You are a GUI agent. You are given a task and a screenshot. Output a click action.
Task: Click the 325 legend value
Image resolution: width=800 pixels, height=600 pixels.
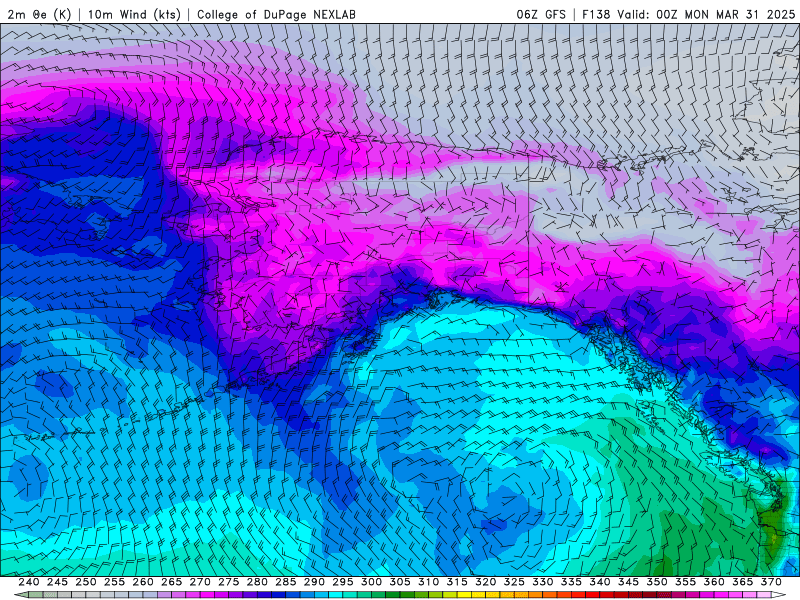pyautogui.click(x=514, y=582)
